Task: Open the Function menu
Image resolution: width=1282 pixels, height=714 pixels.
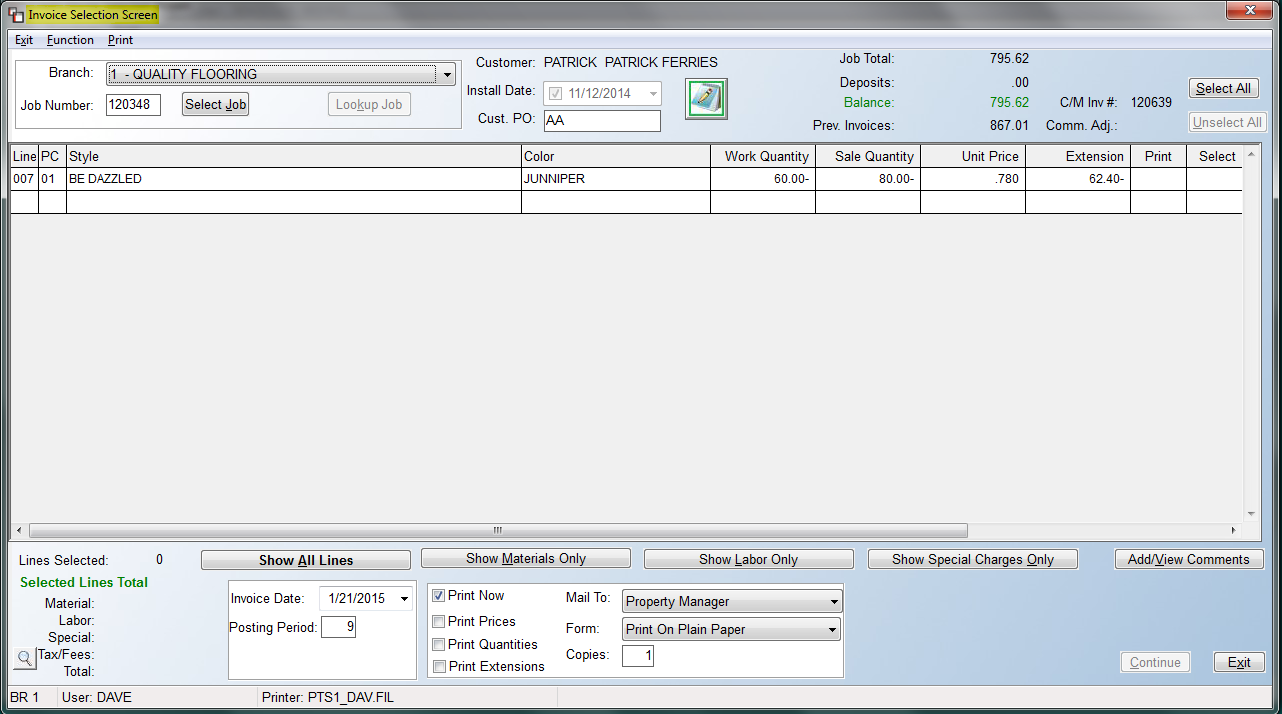Action: [x=69, y=40]
